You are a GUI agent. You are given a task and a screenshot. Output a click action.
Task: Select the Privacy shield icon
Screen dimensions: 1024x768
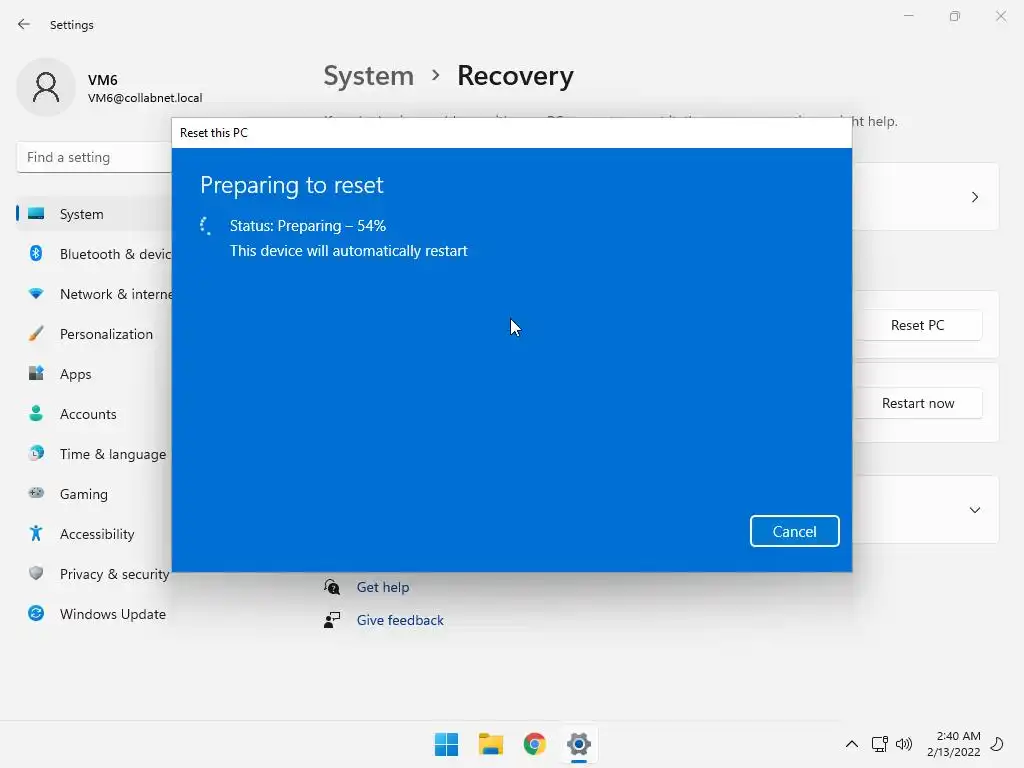pos(36,573)
